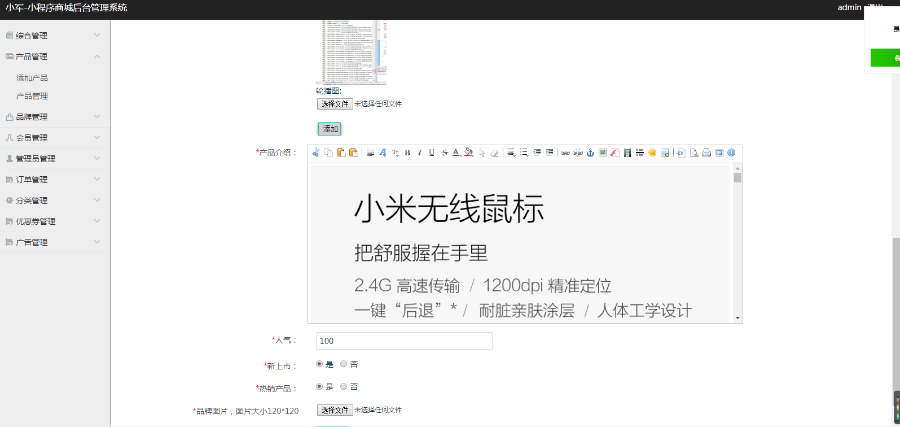Click the editor's vertical scrollbar thumb
Image resolution: width=900 pixels, height=427 pixels.
coord(738,177)
